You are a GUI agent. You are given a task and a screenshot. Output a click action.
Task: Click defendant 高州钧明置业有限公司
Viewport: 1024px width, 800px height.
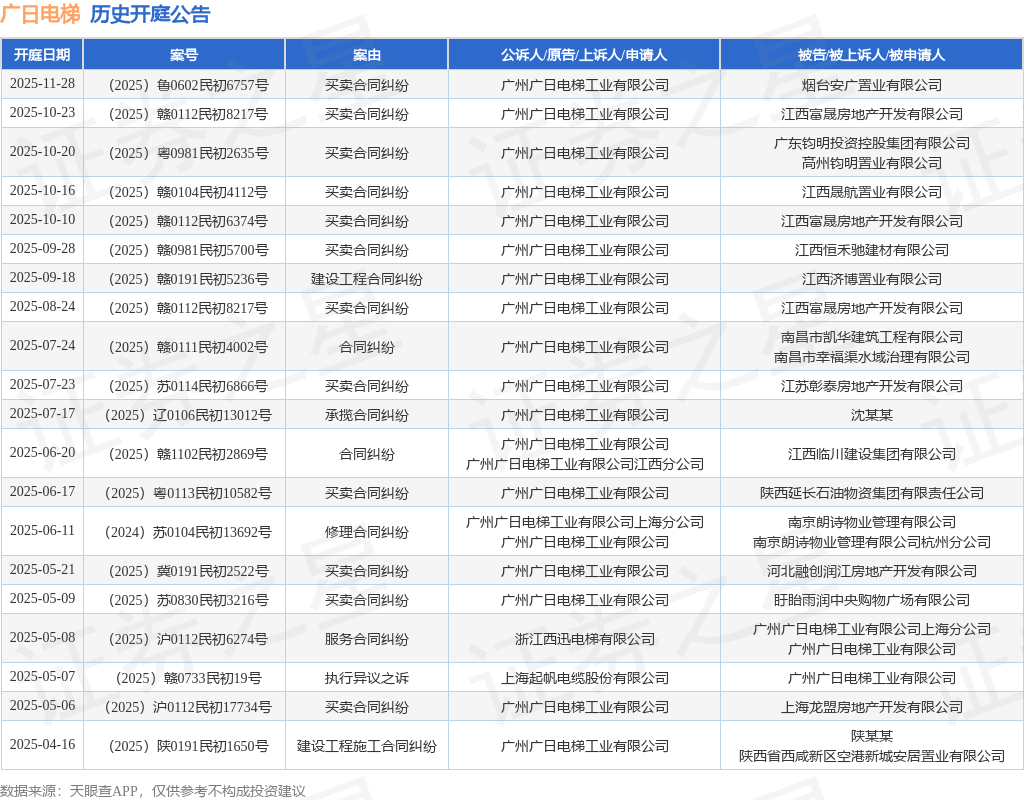[871, 163]
